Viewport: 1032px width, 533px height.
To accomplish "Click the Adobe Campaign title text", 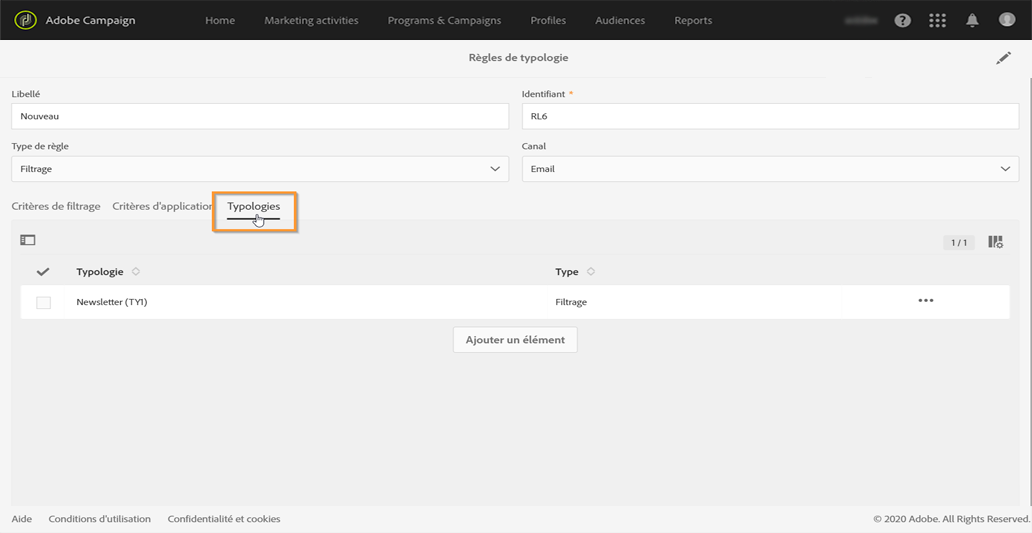I will 90,20.
